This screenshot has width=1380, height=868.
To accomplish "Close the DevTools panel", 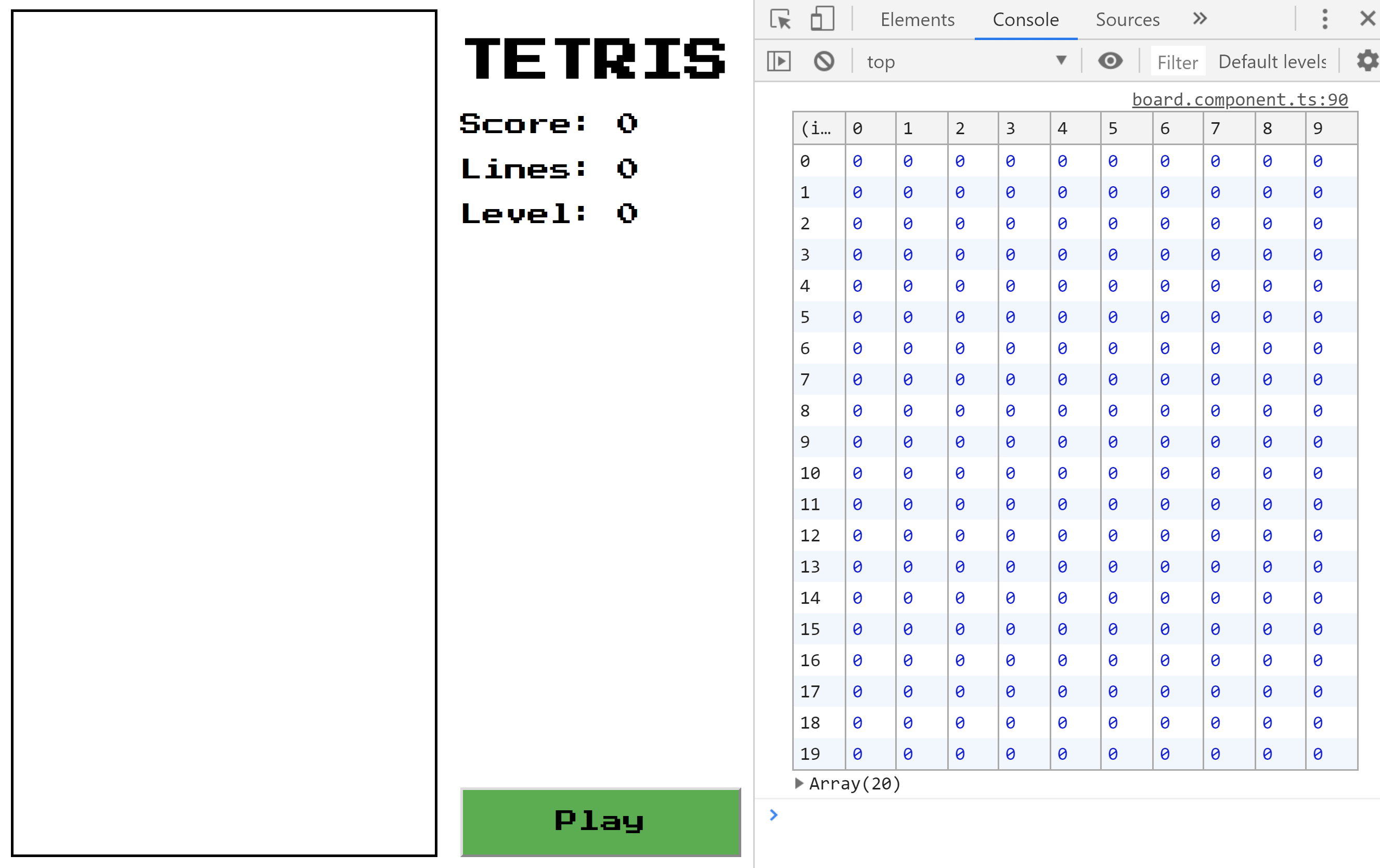I will [1368, 19].
